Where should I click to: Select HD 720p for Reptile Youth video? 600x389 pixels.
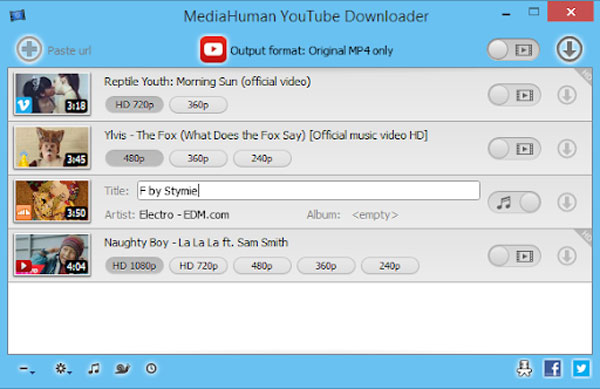click(134, 104)
